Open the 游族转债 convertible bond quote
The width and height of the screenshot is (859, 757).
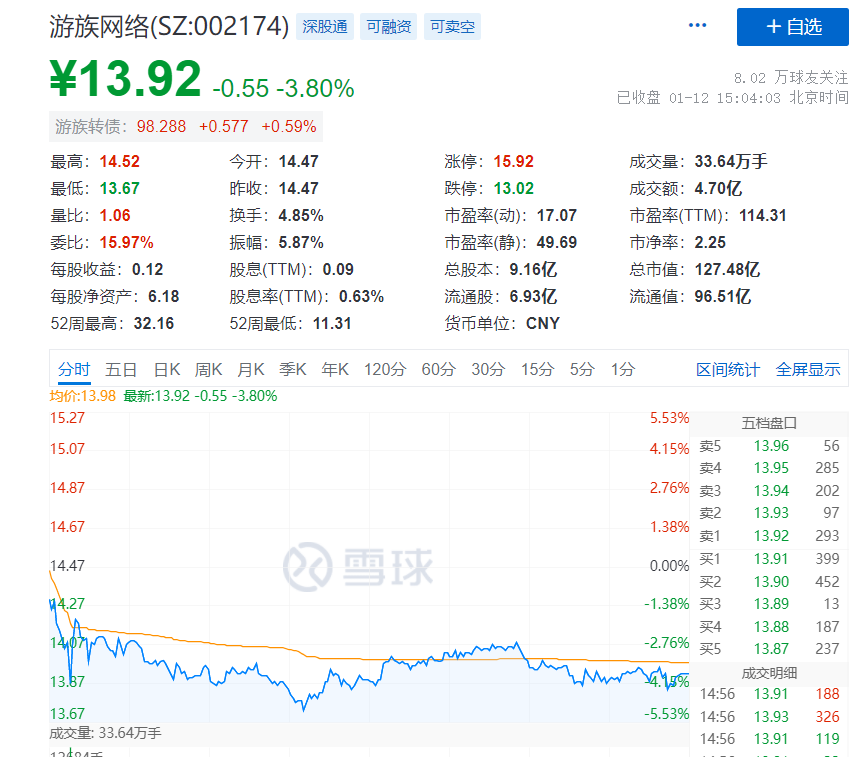[186, 126]
